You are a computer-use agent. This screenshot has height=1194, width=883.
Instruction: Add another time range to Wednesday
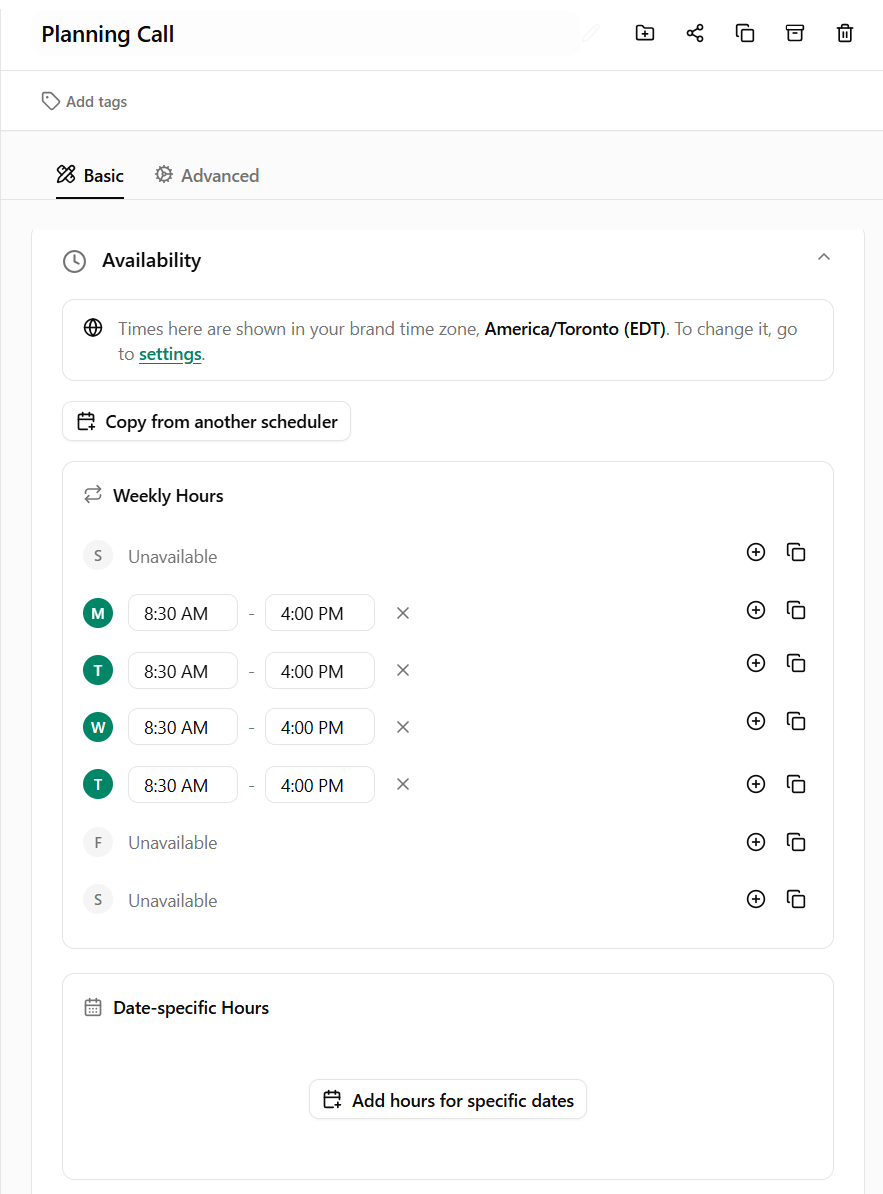[x=756, y=721]
